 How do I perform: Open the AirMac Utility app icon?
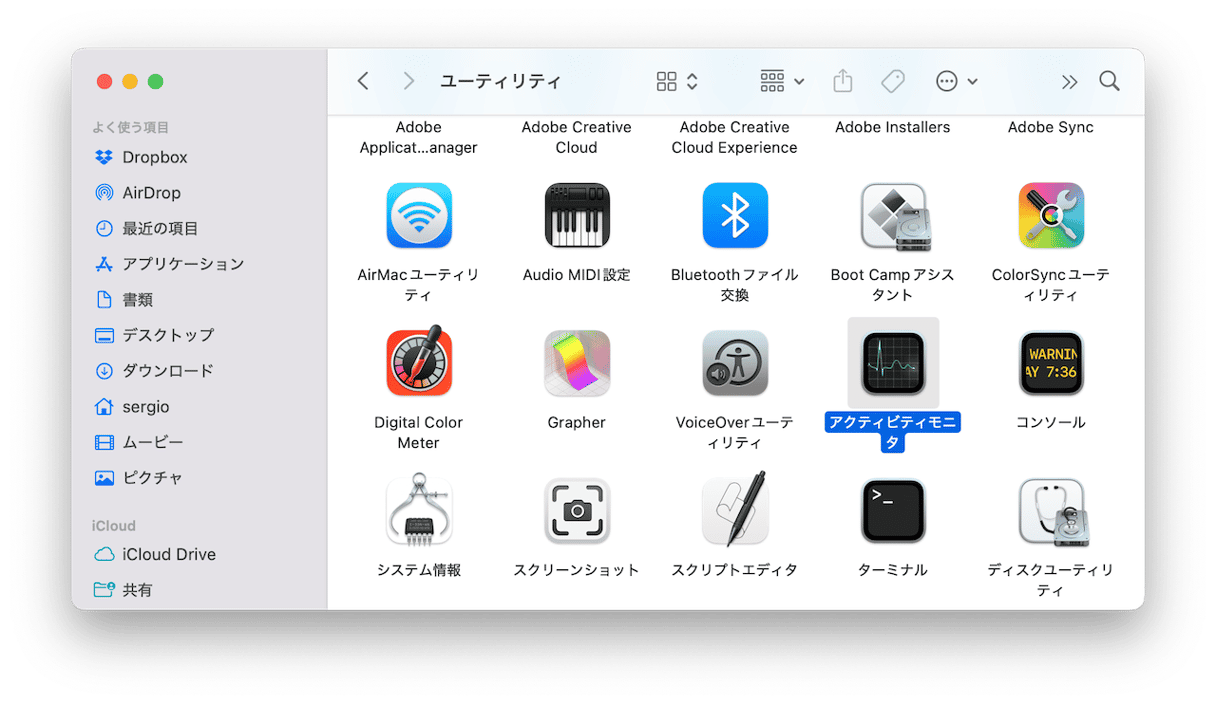click(419, 215)
